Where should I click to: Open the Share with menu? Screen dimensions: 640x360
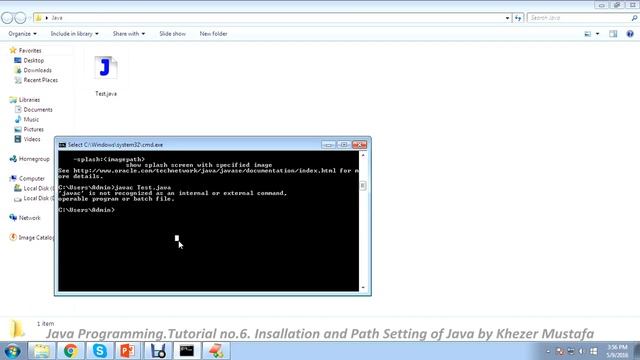pos(129,34)
